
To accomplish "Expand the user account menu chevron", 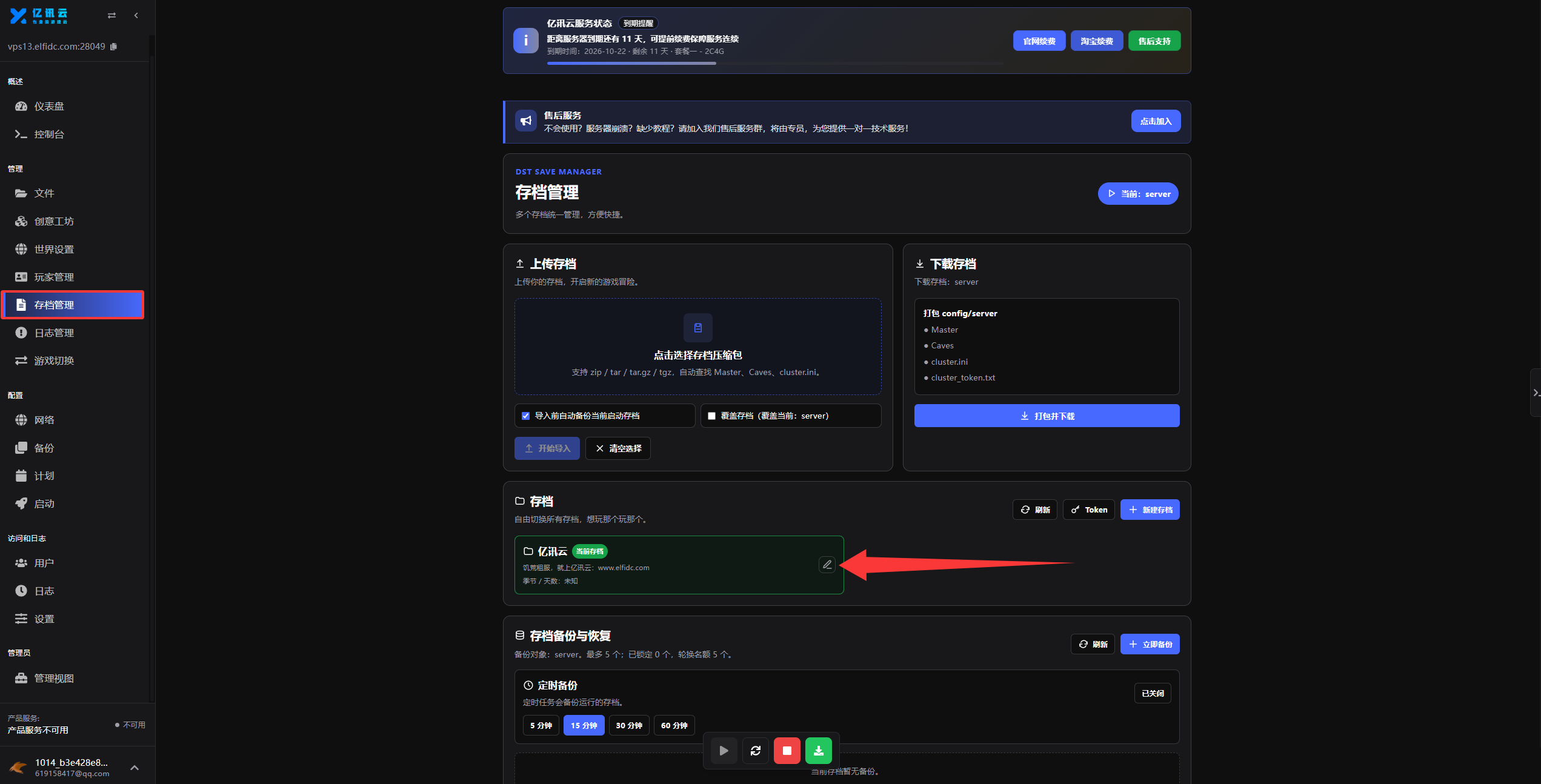I will pyautogui.click(x=135, y=768).
